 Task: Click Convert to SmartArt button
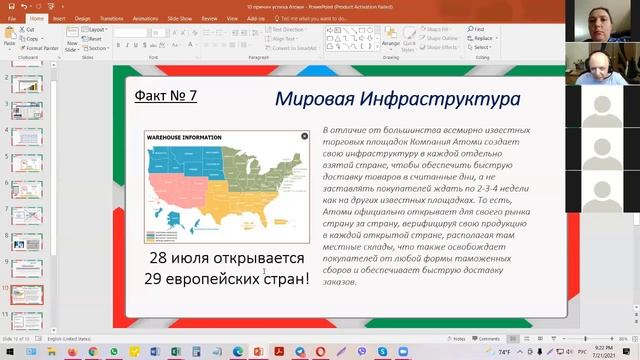coord(291,48)
